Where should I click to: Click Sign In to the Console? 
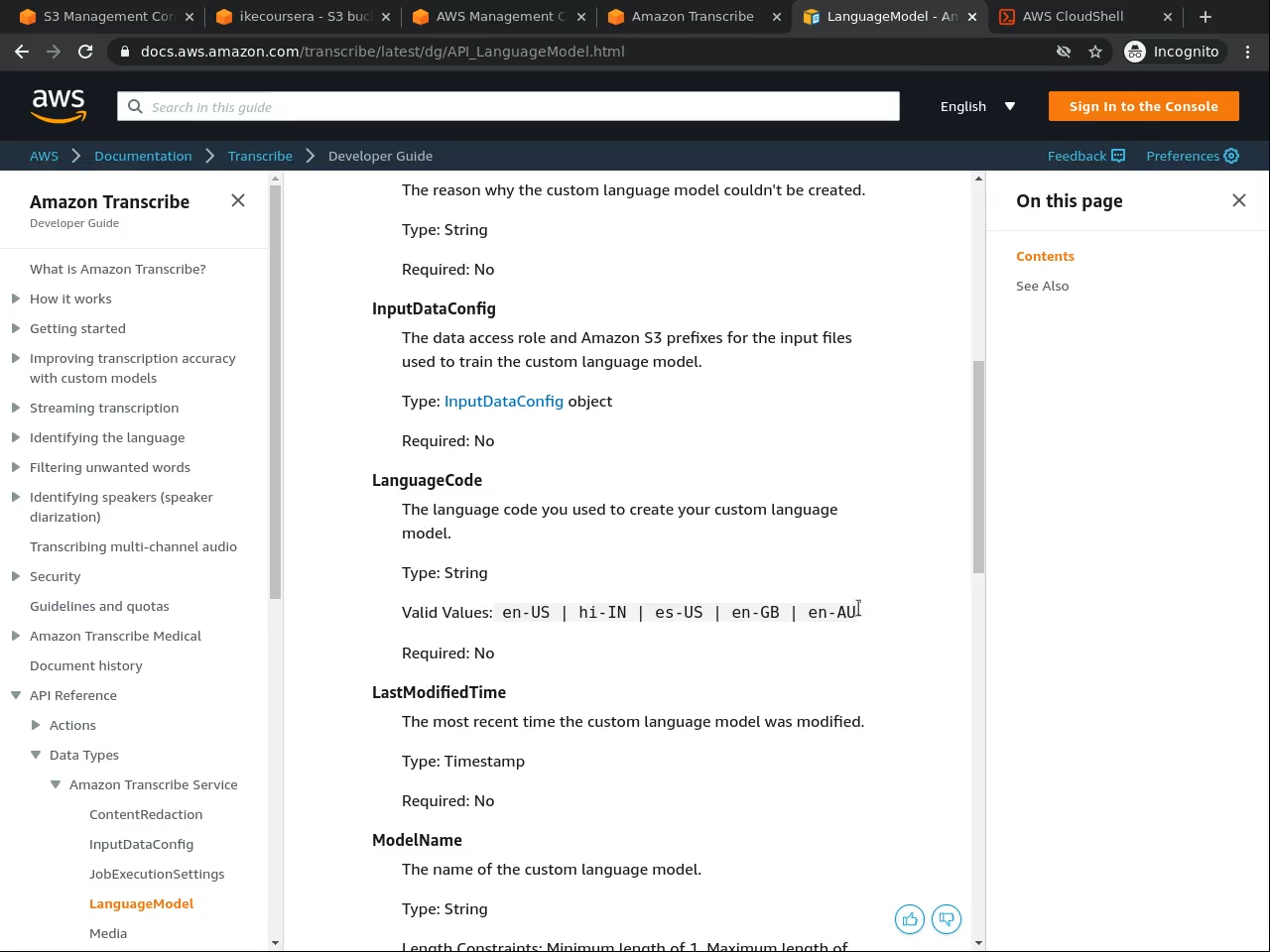(x=1143, y=106)
